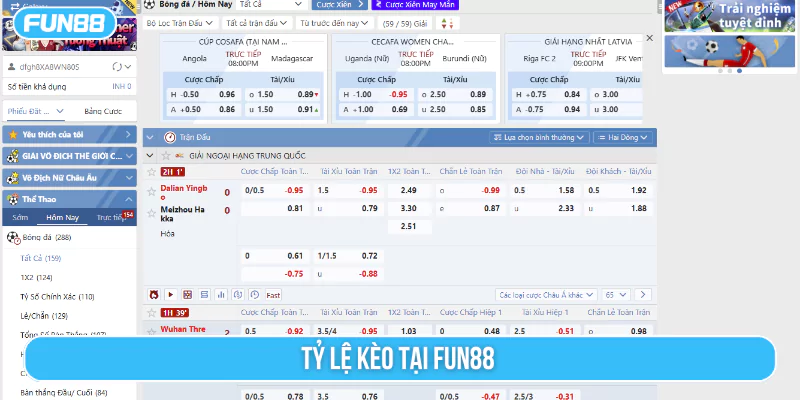800x400 pixels.
Task: Click the clock icon in match toolbar
Action: [x=252, y=295]
